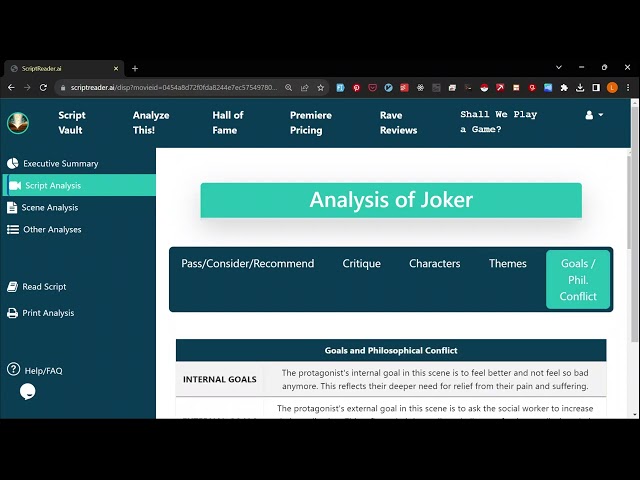Click the Pinterest extension icon
The height and width of the screenshot is (480, 640).
coord(356,87)
